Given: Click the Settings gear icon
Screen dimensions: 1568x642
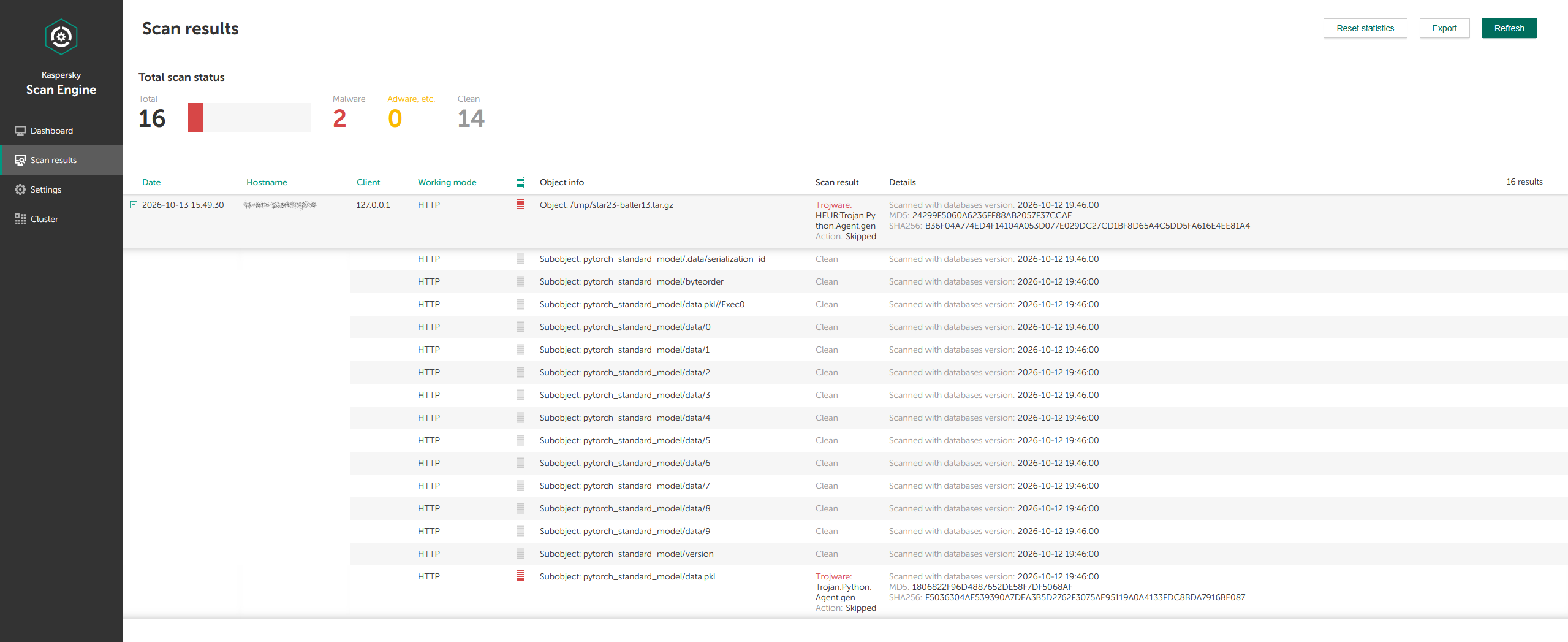Looking at the screenshot, I should [x=20, y=189].
